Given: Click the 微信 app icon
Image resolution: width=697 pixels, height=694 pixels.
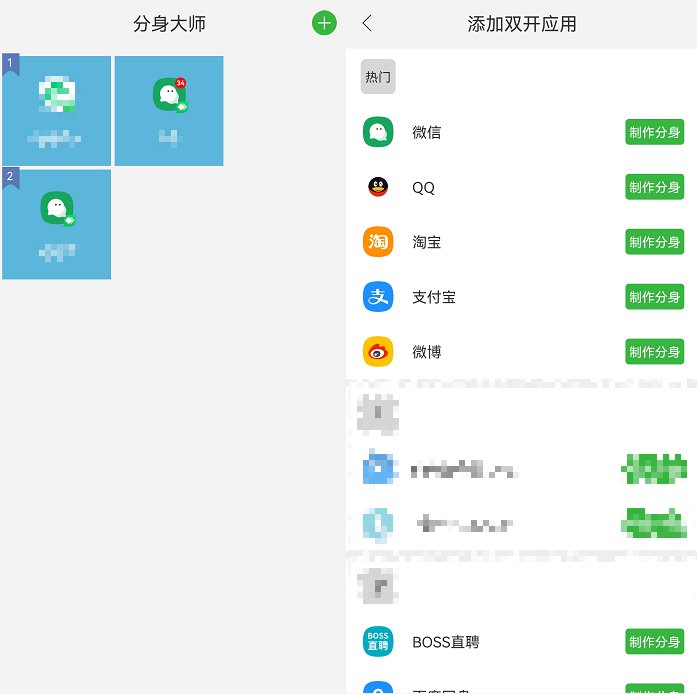Looking at the screenshot, I should [378, 132].
